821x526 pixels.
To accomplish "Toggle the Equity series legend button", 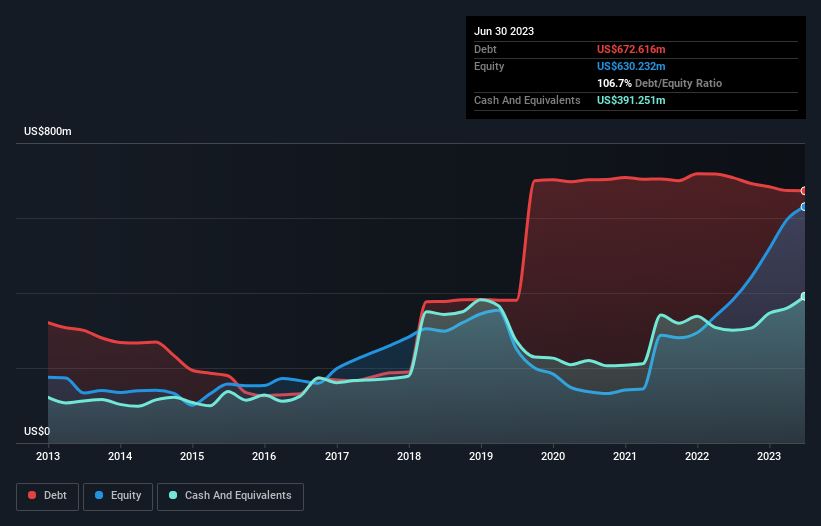I will tap(118, 496).
